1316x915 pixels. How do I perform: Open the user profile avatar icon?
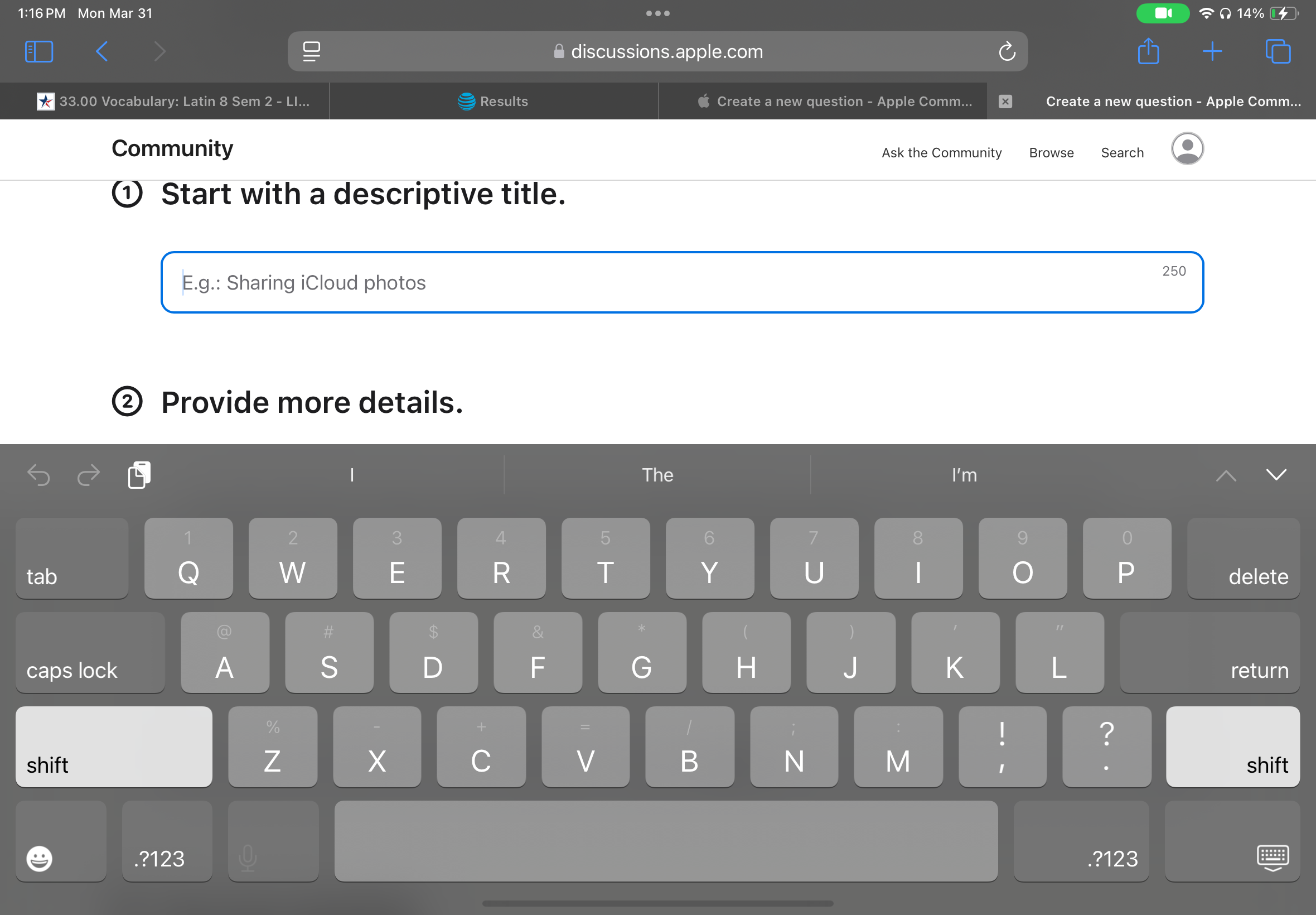(1187, 149)
